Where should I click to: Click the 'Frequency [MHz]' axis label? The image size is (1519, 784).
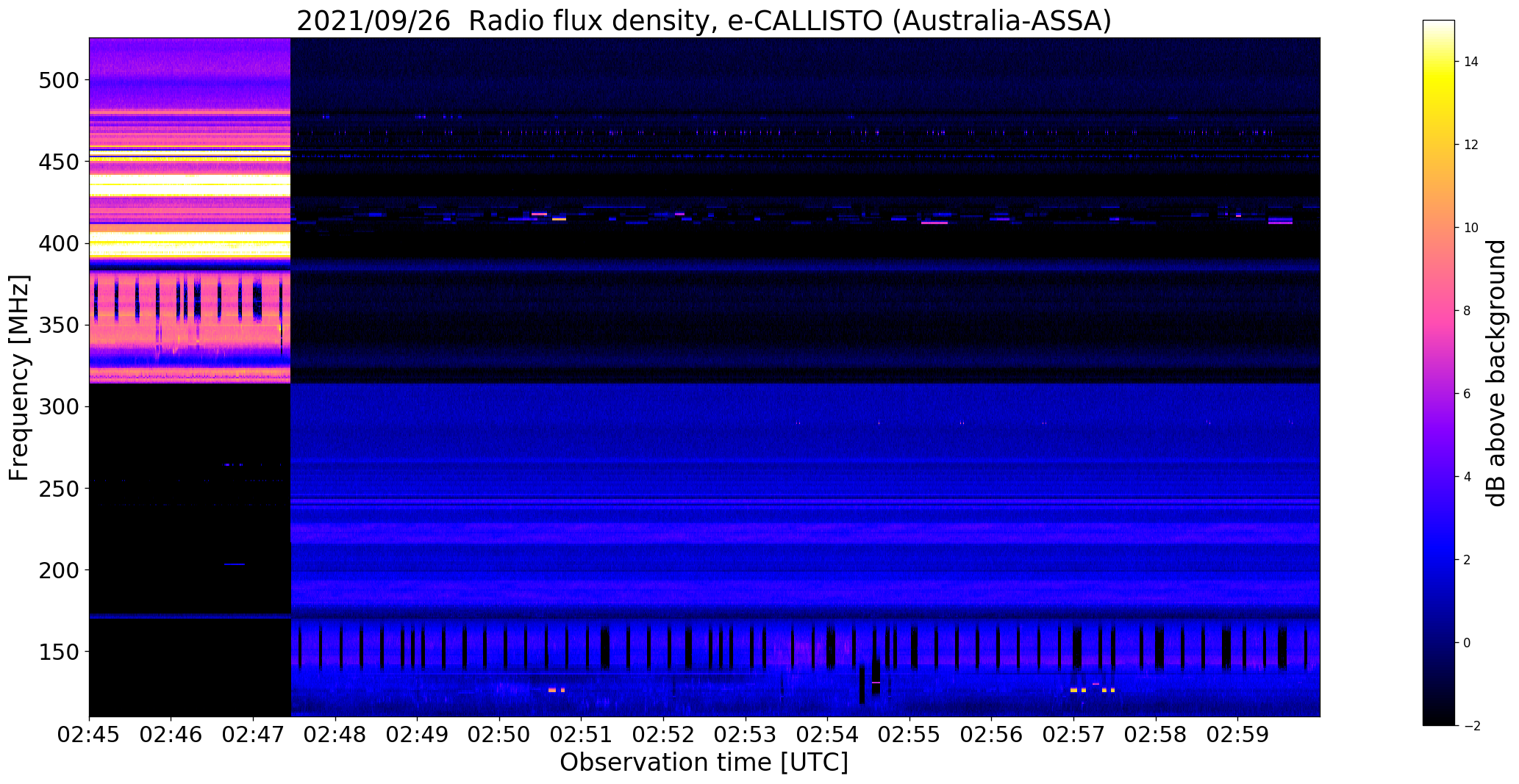pyautogui.click(x=20, y=378)
